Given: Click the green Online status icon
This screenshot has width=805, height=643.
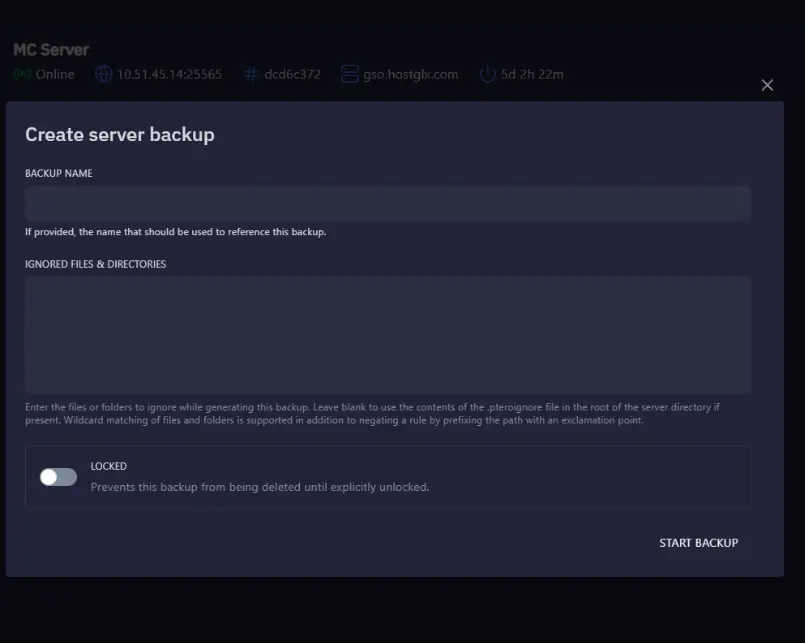Looking at the screenshot, I should [23, 74].
